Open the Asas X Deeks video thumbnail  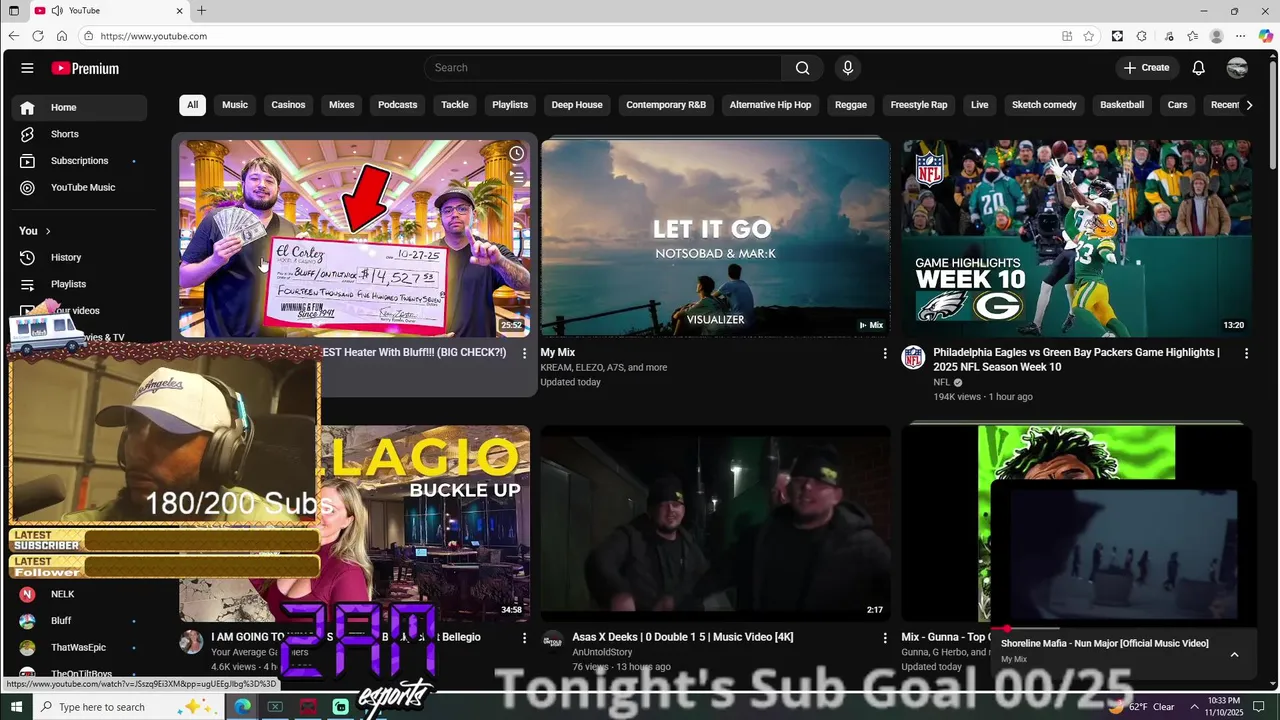click(715, 523)
